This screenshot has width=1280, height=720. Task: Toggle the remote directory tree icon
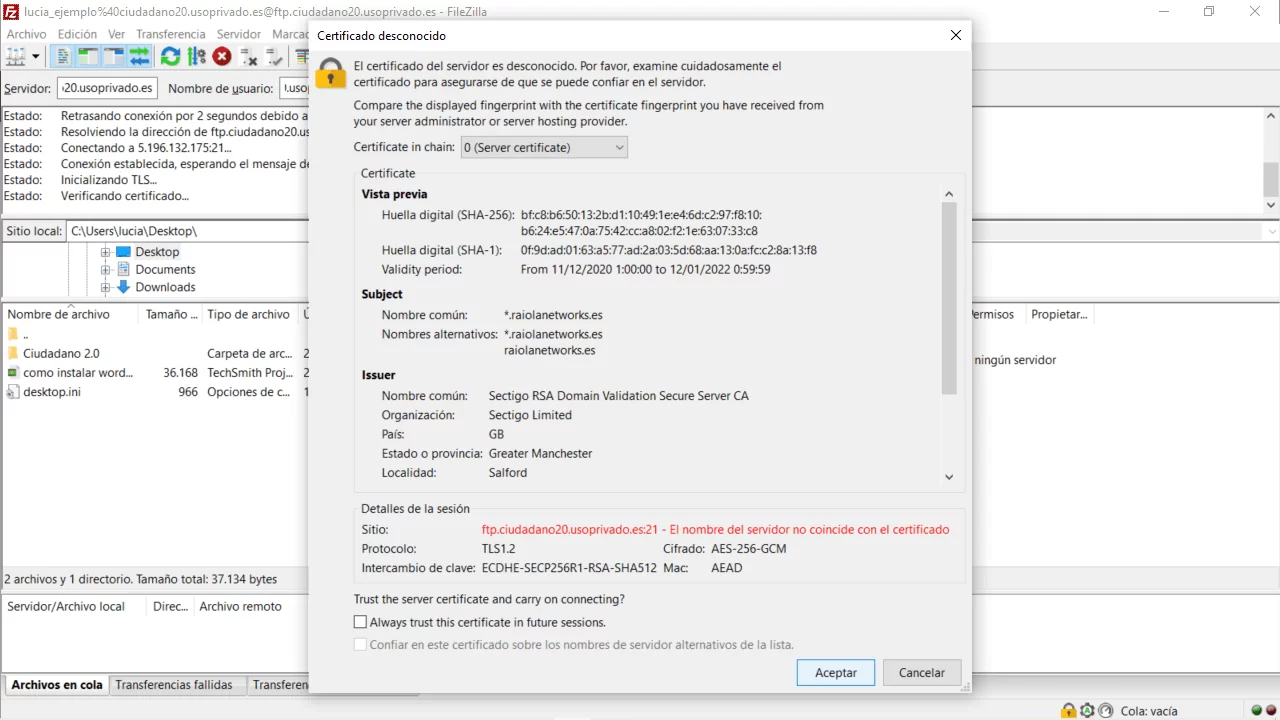click(114, 56)
